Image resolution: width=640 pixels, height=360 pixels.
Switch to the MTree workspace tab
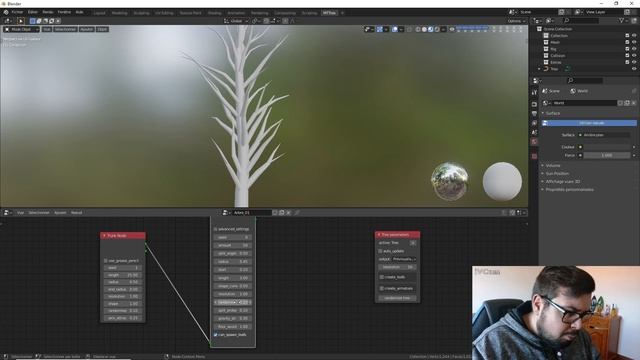(x=329, y=13)
